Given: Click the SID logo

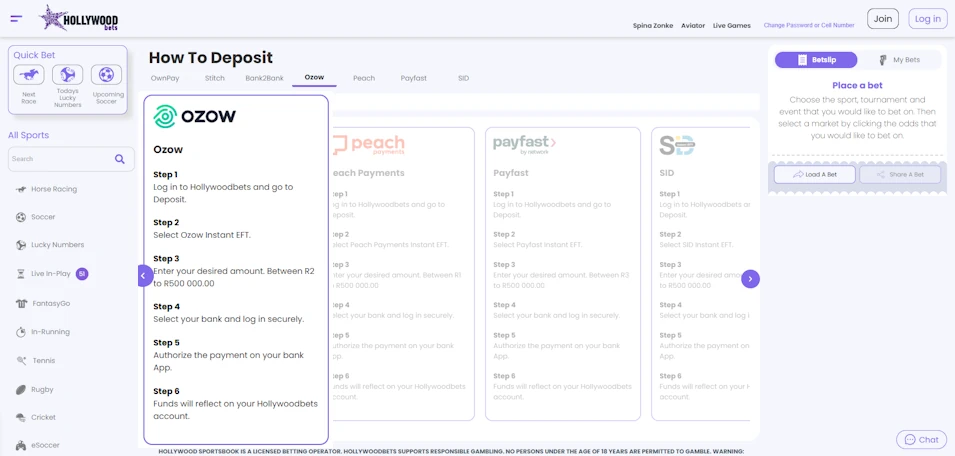Looking at the screenshot, I should 677,145.
